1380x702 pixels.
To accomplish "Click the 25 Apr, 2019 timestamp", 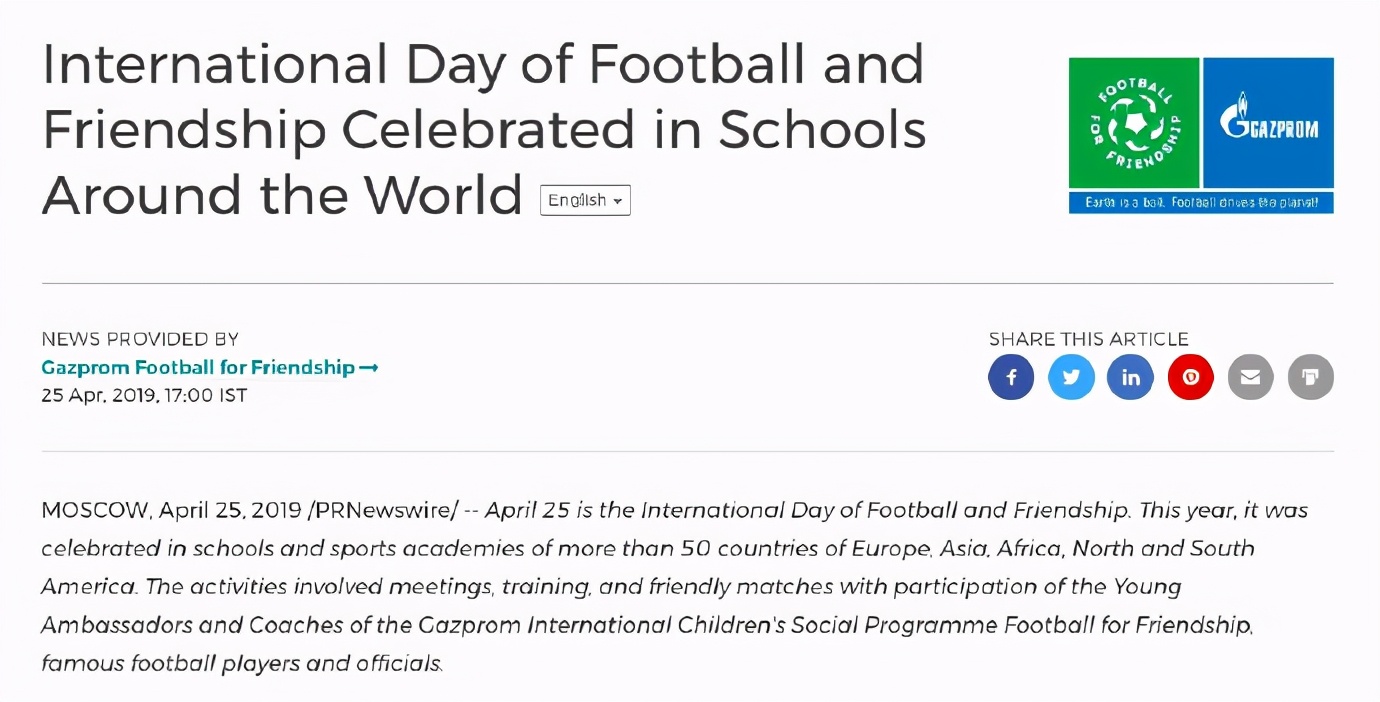I will tap(144, 395).
